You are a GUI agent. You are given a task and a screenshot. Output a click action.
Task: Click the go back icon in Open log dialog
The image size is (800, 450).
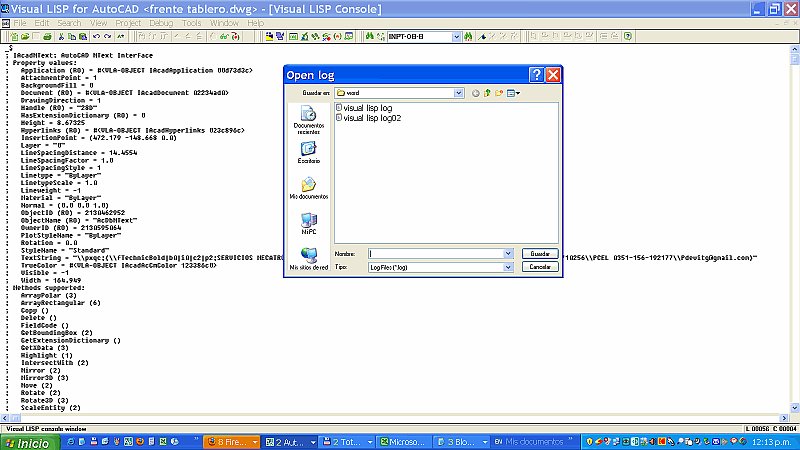pos(476,93)
